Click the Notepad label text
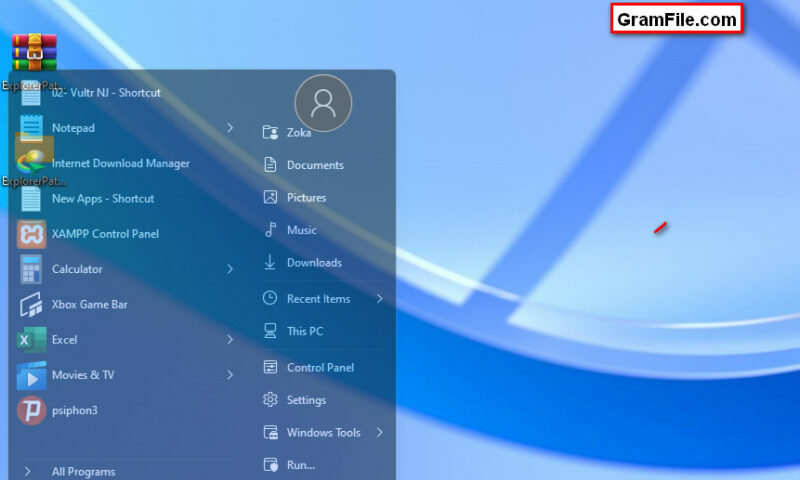This screenshot has height=480, width=800. point(73,128)
